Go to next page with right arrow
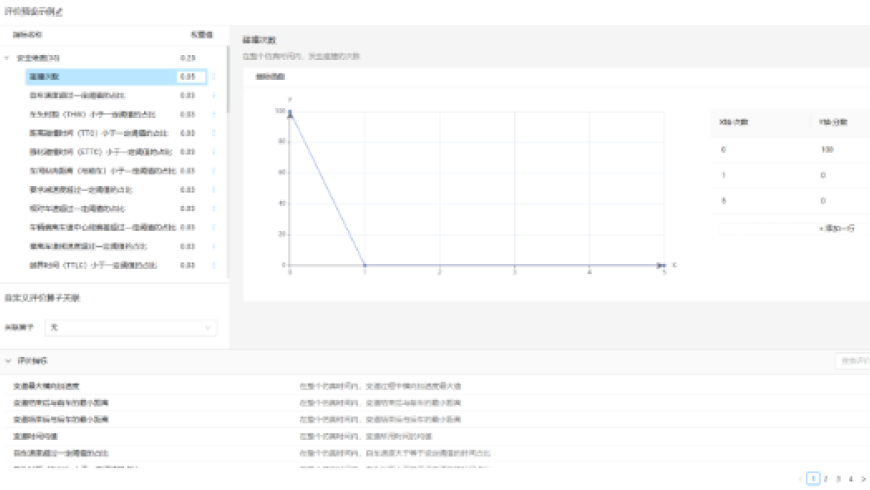 click(863, 479)
